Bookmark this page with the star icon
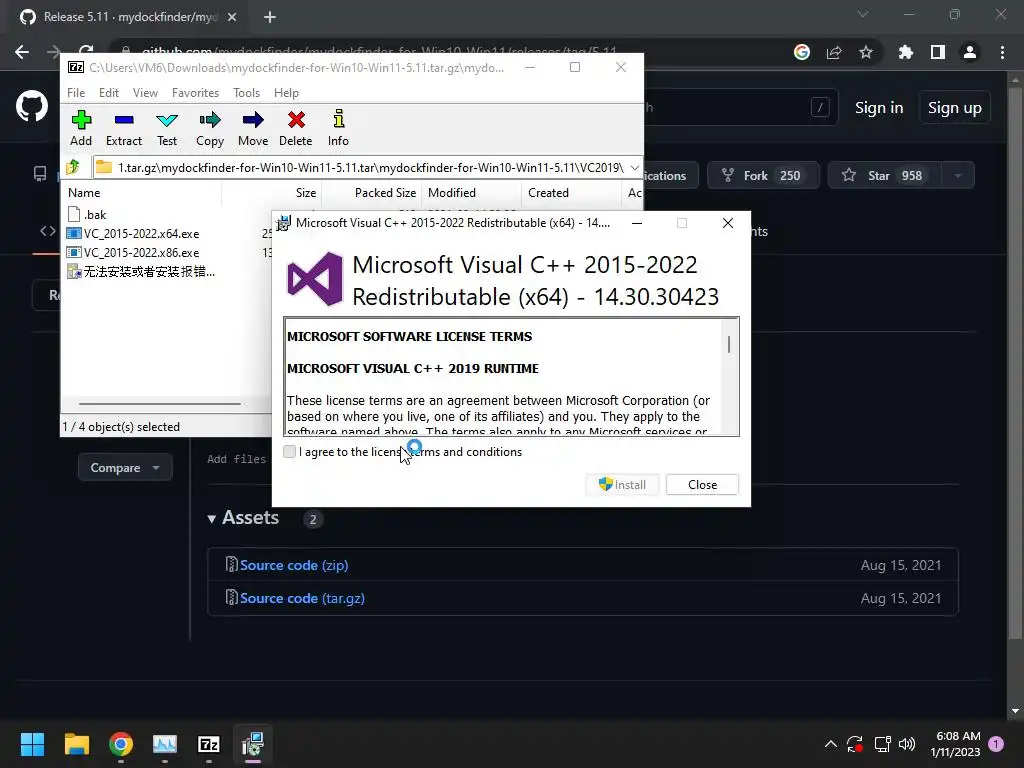The width and height of the screenshot is (1024, 768). click(865, 52)
